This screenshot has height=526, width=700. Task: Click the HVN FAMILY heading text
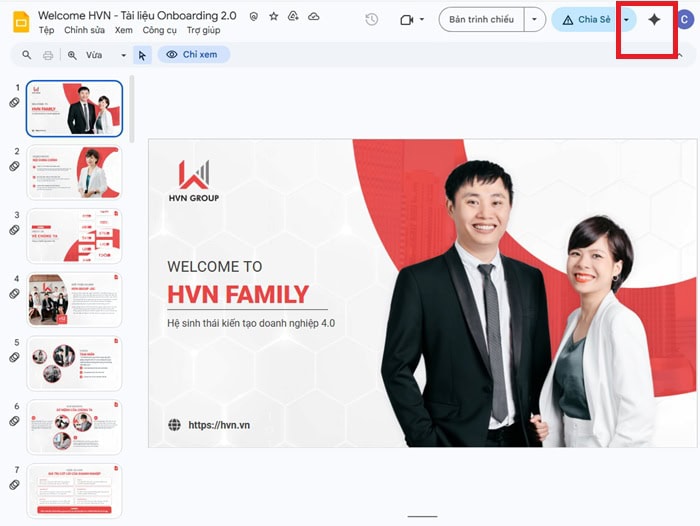pyautogui.click(x=238, y=295)
